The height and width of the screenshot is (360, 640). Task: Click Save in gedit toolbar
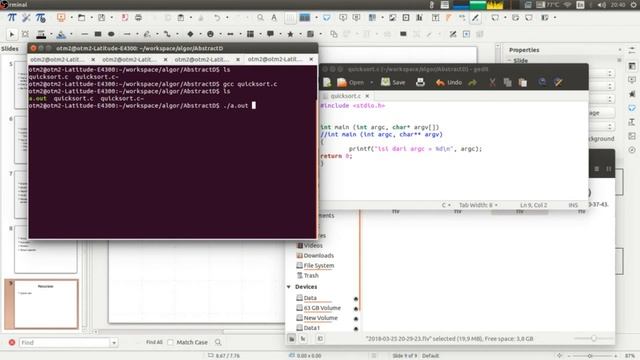click(x=393, y=82)
